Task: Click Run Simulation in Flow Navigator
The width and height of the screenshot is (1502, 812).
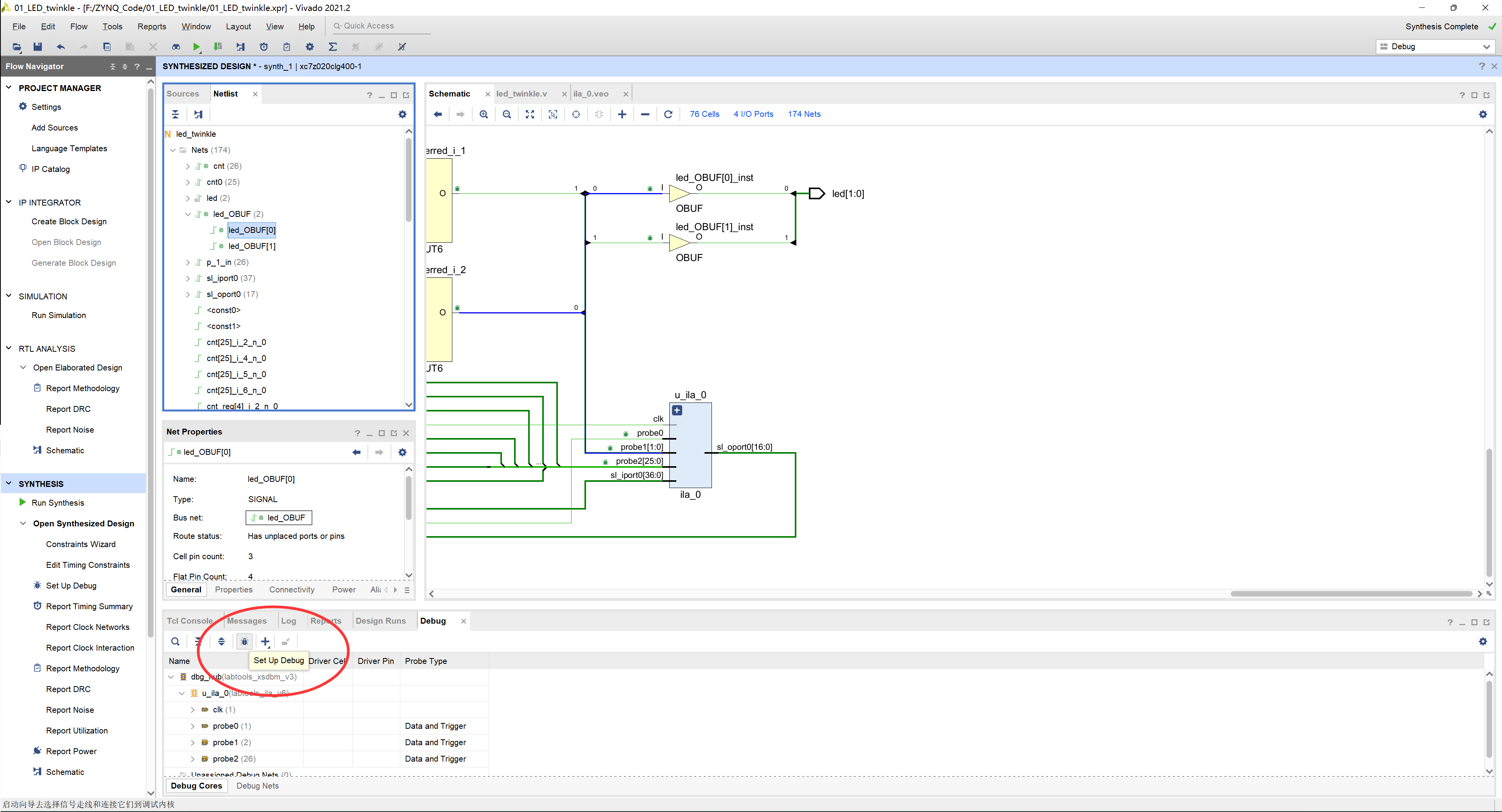Action: click(58, 315)
